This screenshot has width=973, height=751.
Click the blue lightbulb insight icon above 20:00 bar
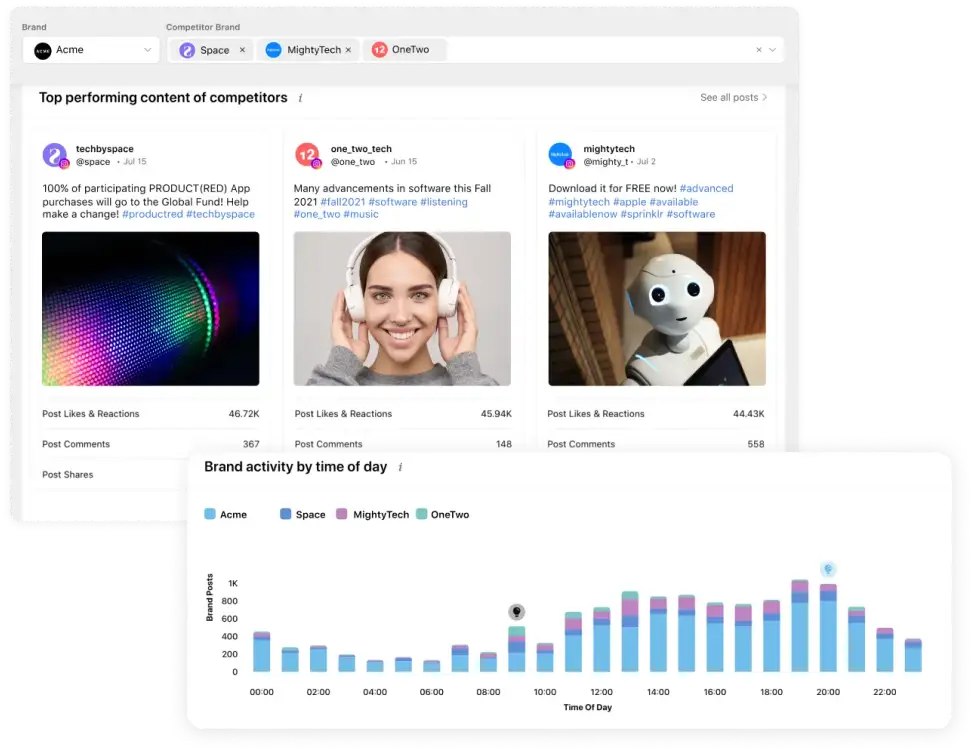point(828,569)
